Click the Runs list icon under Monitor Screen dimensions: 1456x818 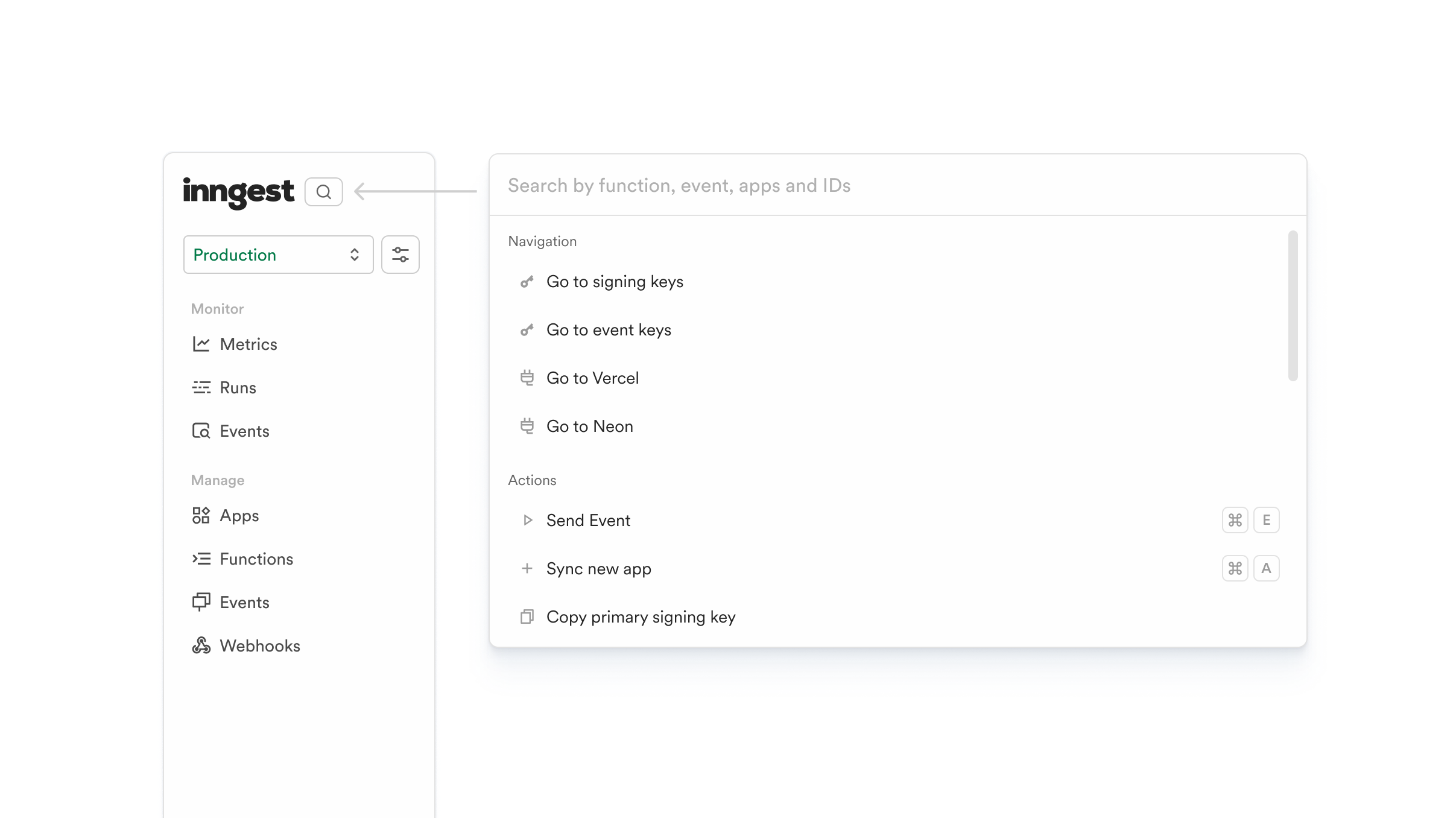pos(201,387)
